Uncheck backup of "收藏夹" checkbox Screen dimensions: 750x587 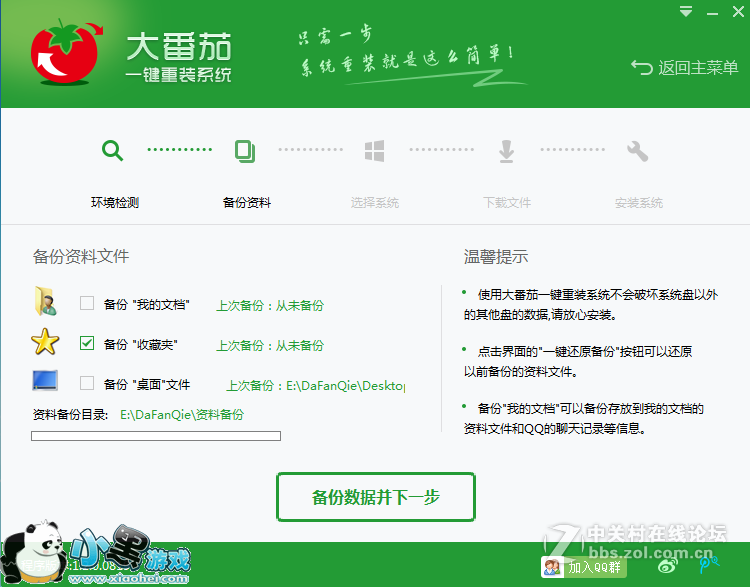coord(87,343)
